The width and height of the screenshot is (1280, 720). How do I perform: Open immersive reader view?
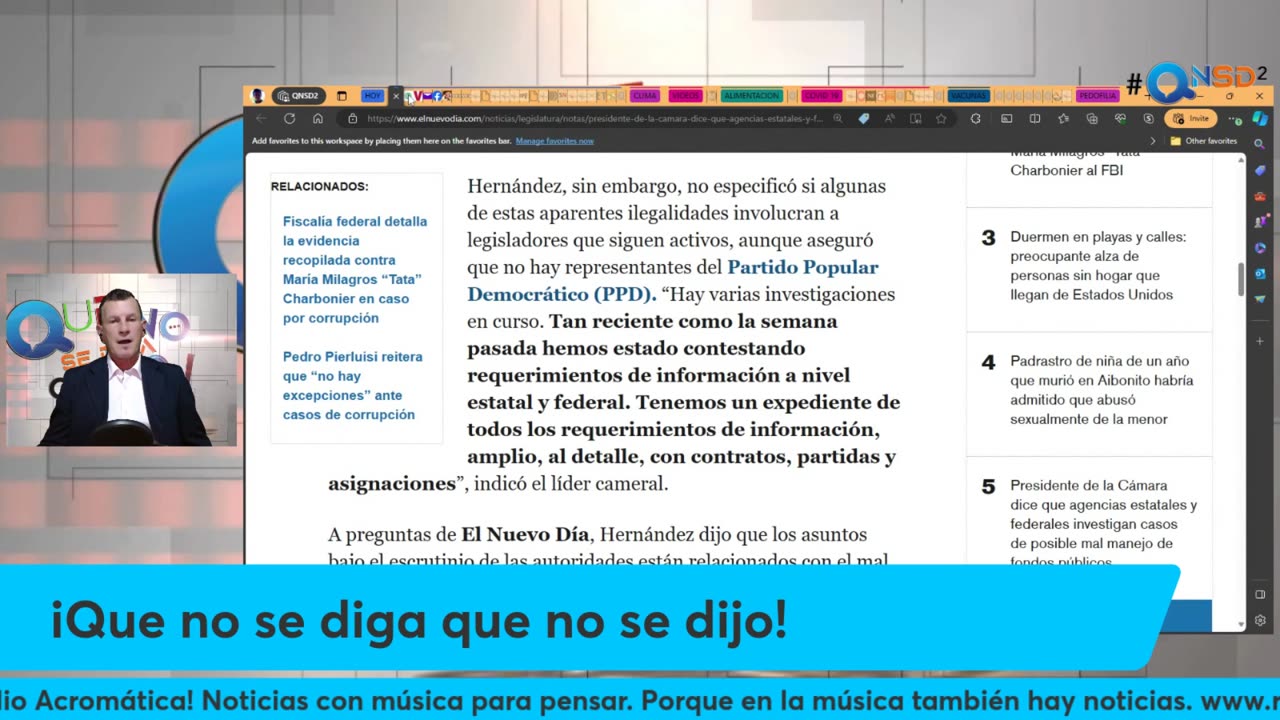click(x=915, y=118)
